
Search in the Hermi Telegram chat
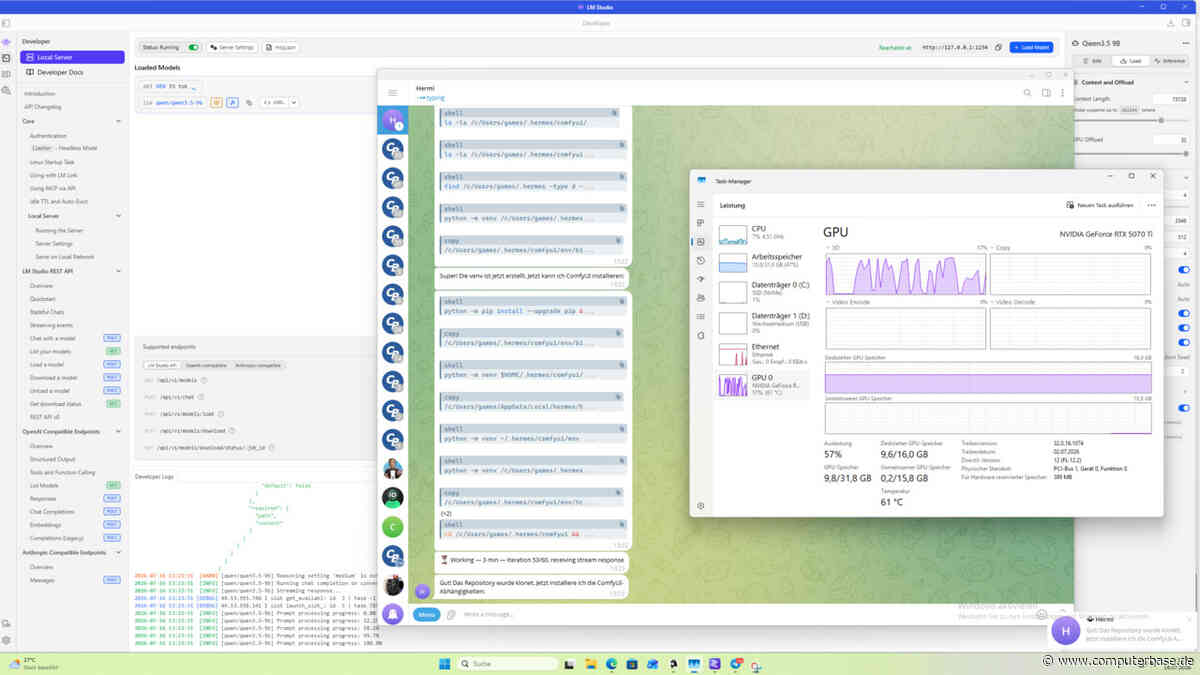(1027, 92)
